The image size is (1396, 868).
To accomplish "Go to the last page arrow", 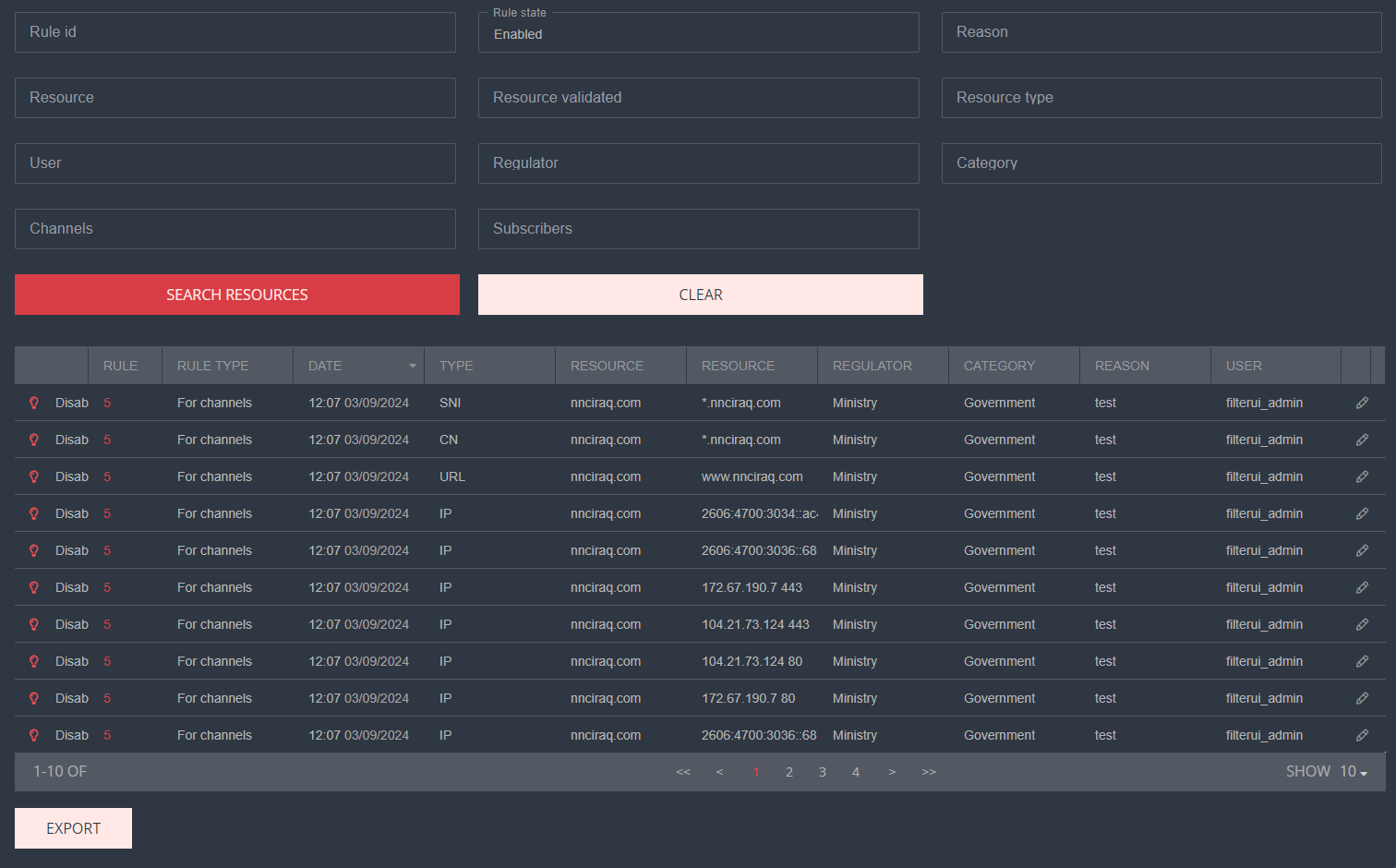I will point(929,772).
